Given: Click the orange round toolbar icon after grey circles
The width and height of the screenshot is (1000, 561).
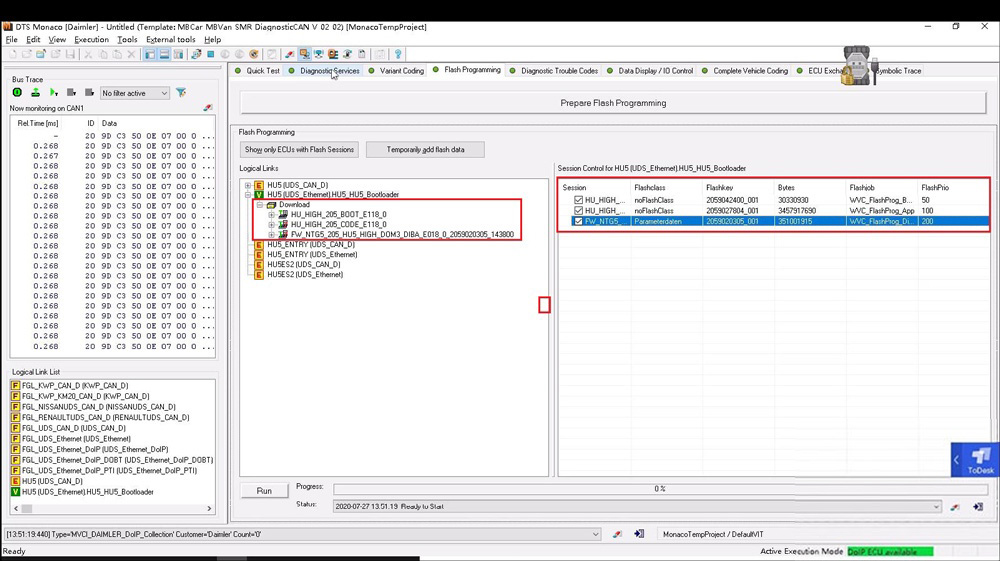Looking at the screenshot, I should coord(254,54).
